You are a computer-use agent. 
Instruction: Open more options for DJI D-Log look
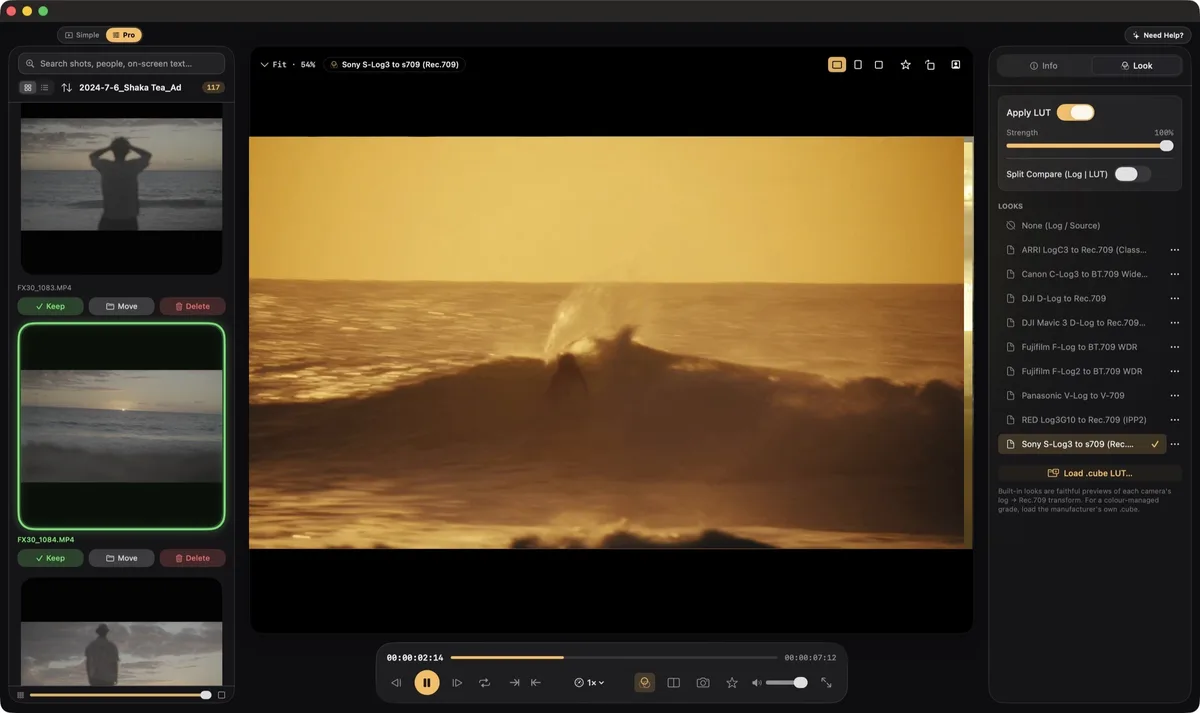(1175, 298)
